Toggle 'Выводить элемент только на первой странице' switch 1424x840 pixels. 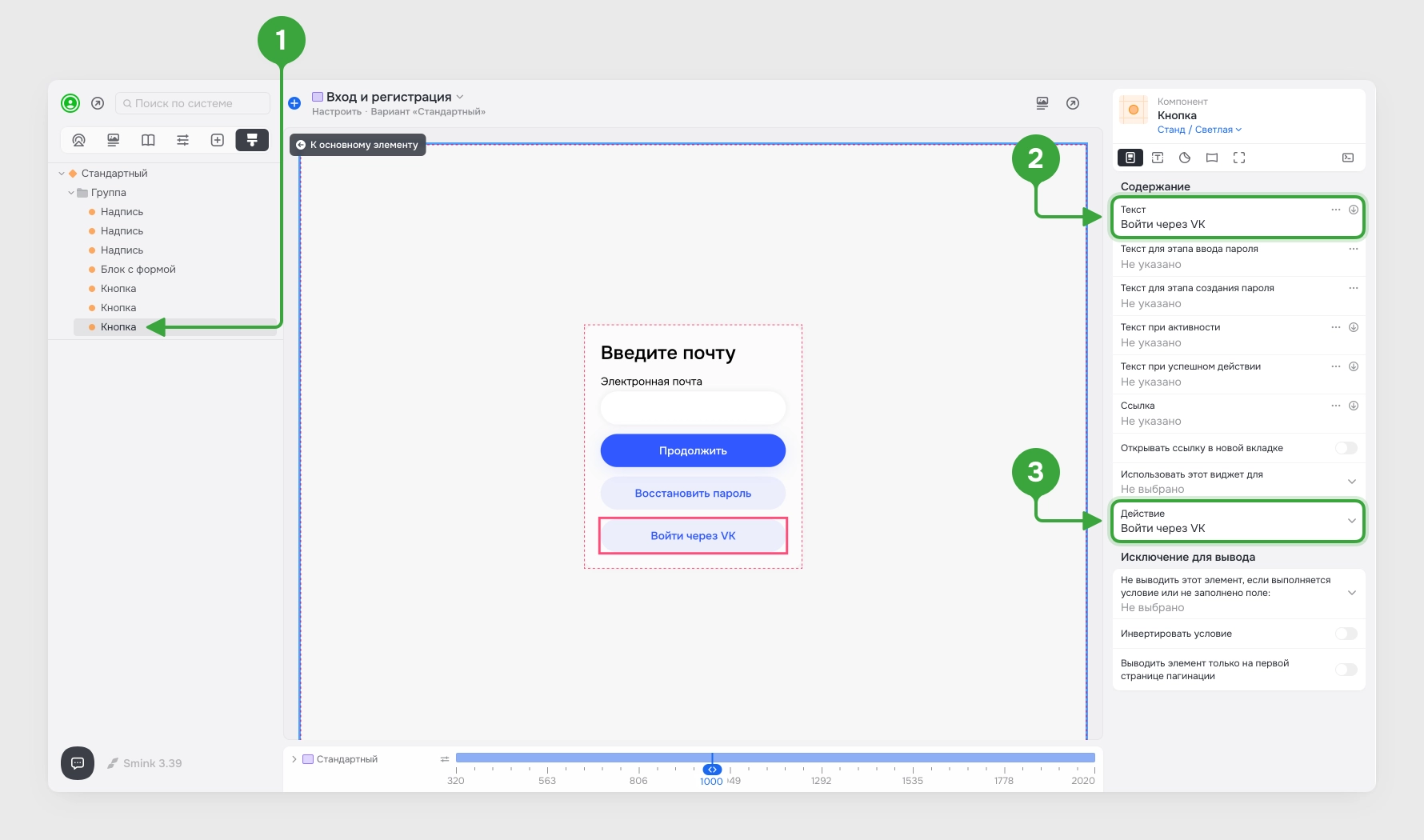click(1346, 670)
